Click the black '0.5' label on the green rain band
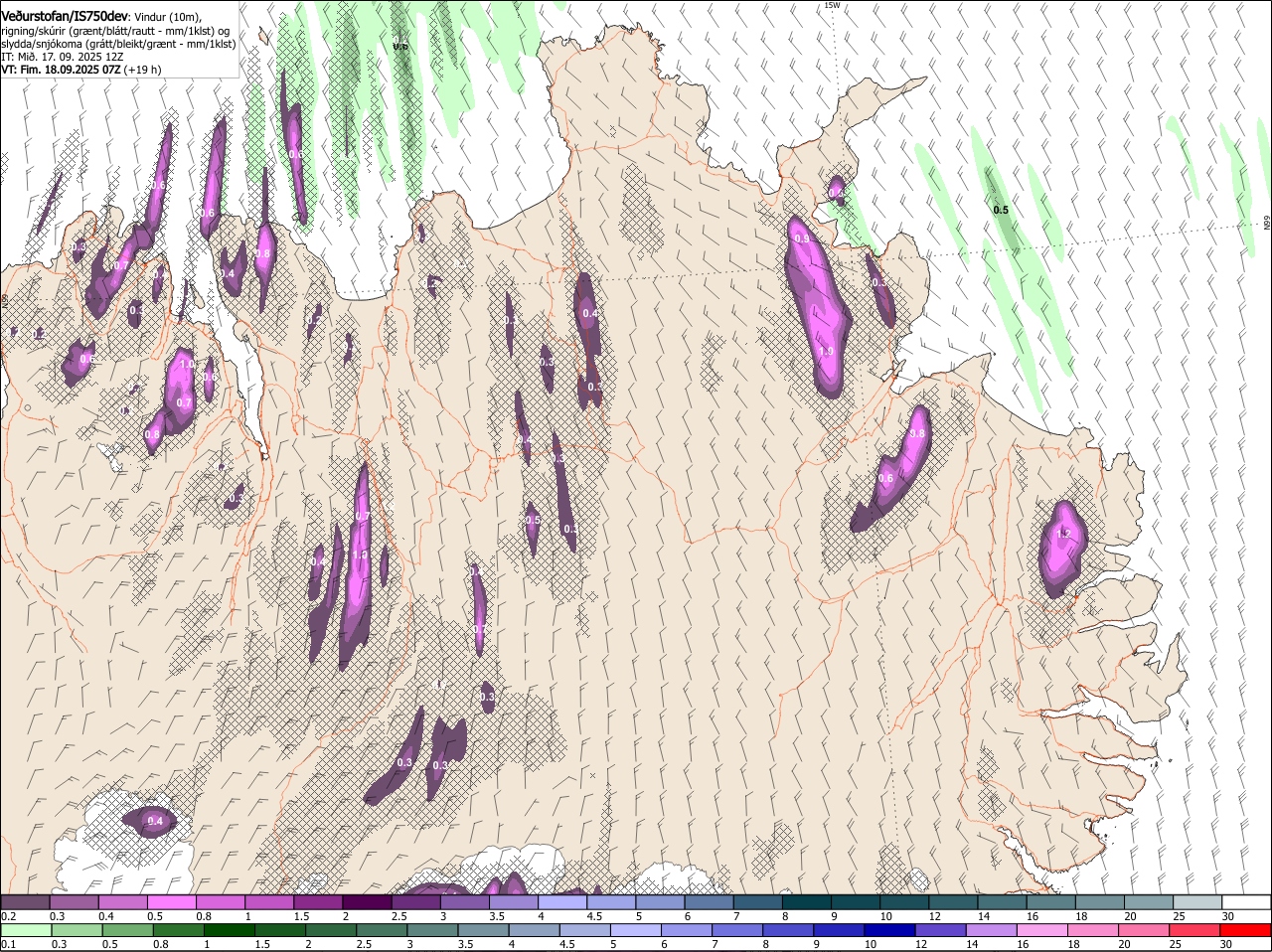 click(x=1001, y=210)
